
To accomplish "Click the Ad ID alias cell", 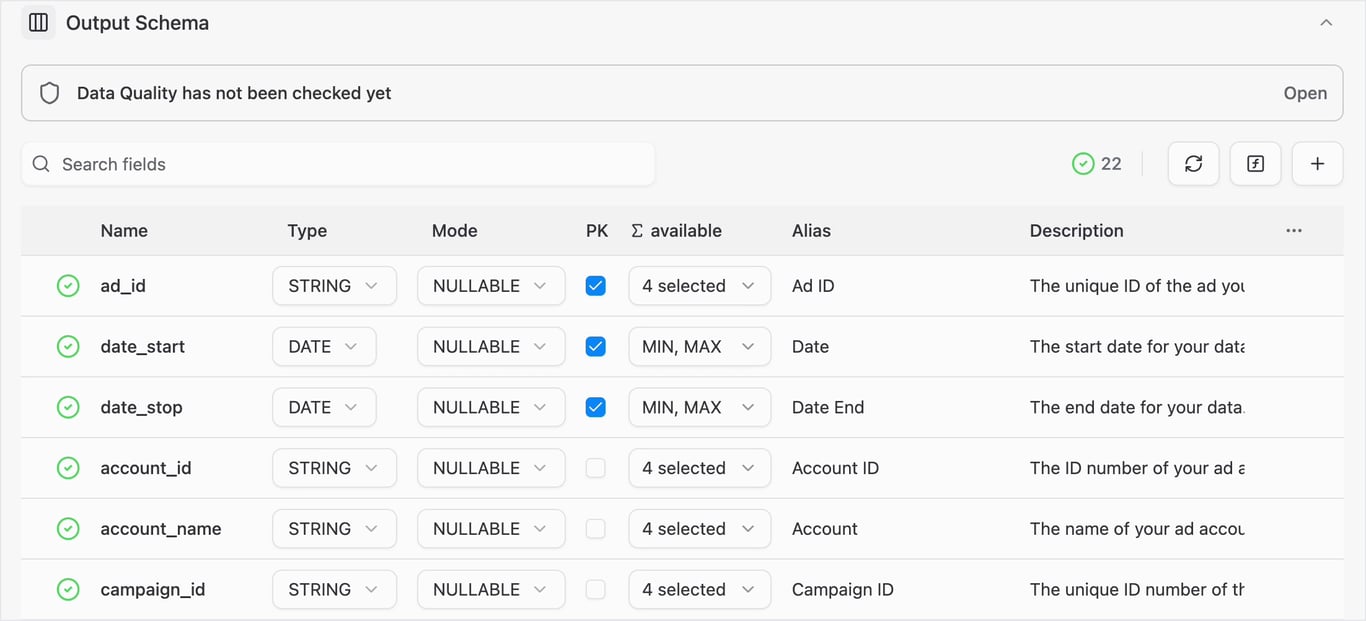I will 813,286.
